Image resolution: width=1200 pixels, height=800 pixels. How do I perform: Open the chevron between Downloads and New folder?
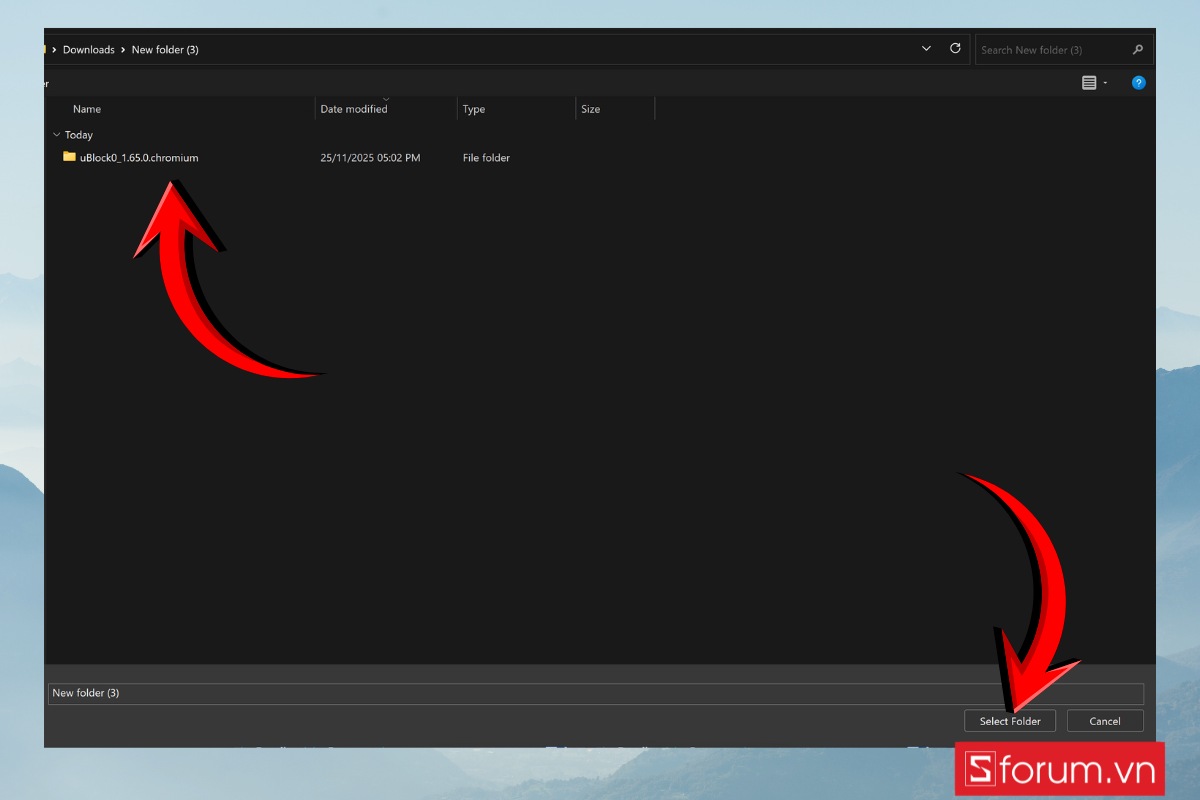click(x=123, y=49)
